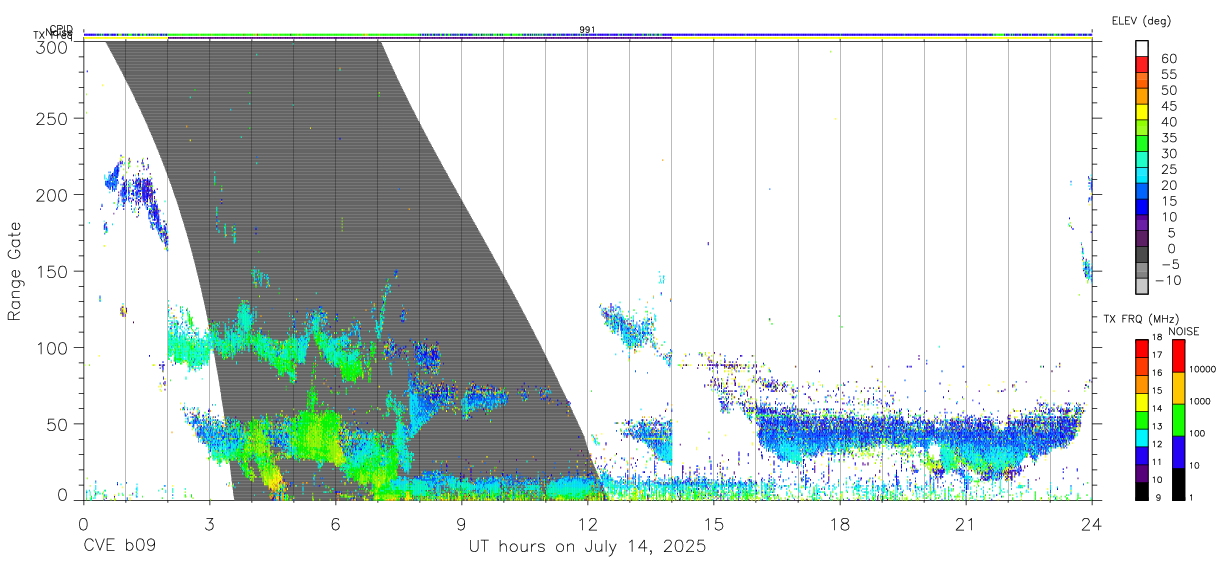The width and height of the screenshot is (1228, 567).
Task: Click the TX FRQ label 11
Action: pos(1157,462)
